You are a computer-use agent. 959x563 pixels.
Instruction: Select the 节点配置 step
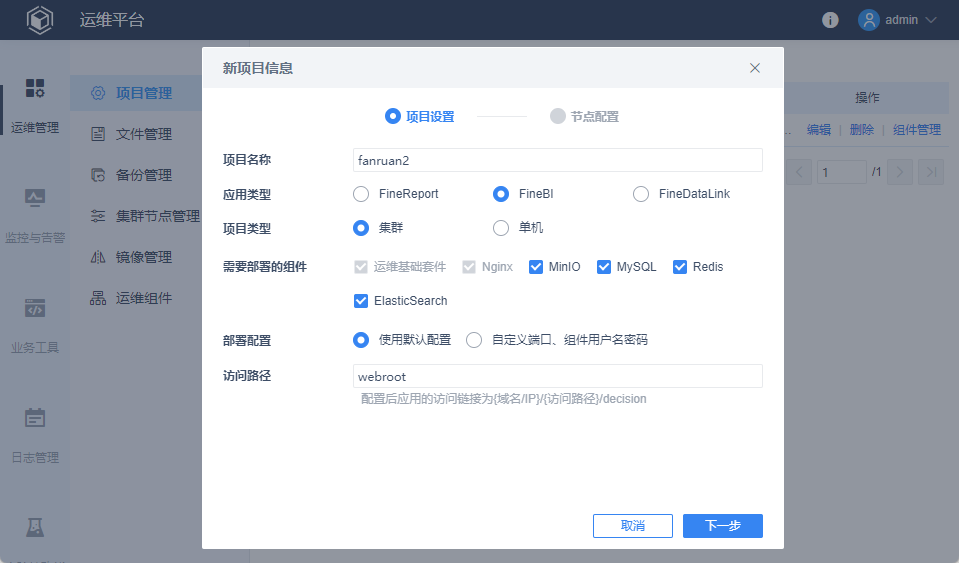click(x=585, y=116)
